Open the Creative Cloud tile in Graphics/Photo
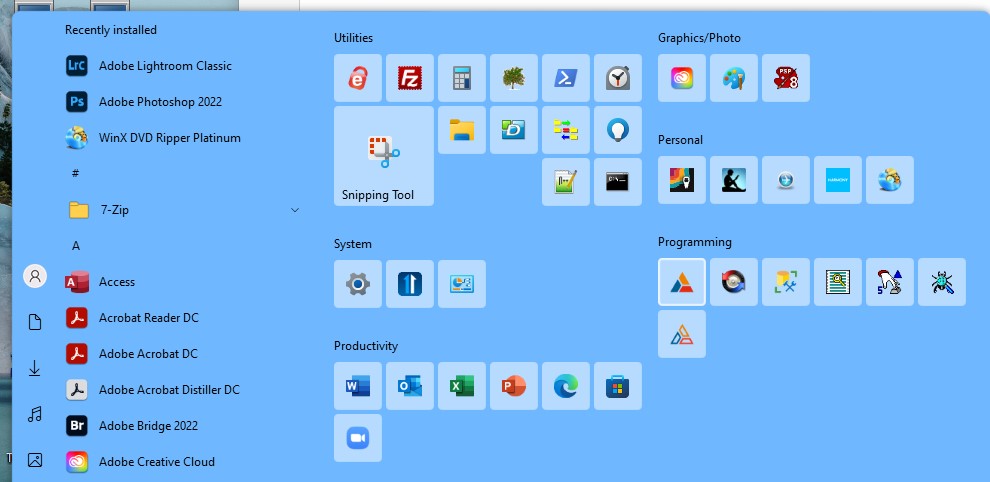990x482 pixels. pos(682,78)
